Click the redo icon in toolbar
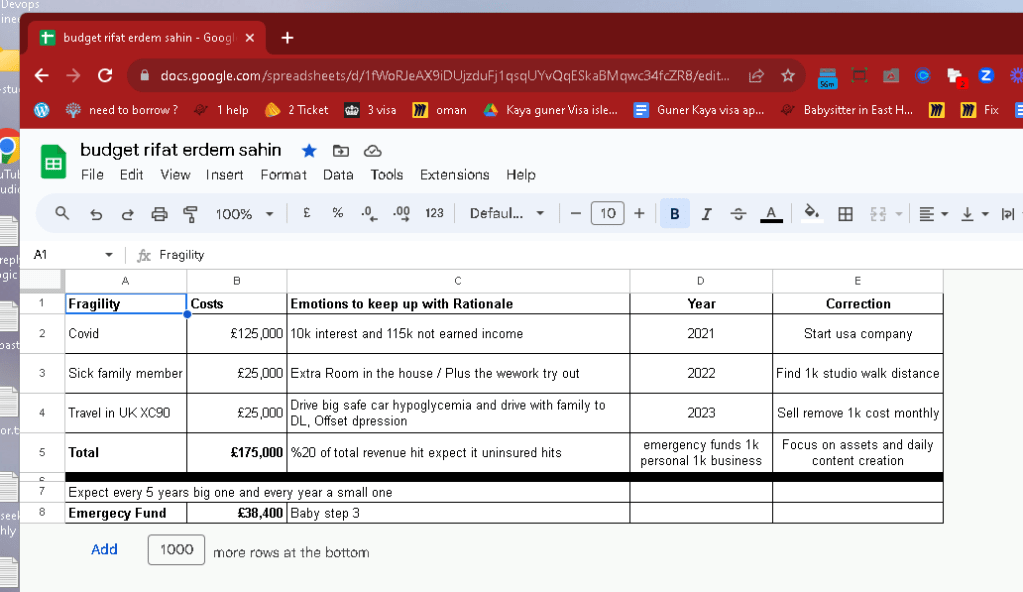1023x592 pixels. 127,214
